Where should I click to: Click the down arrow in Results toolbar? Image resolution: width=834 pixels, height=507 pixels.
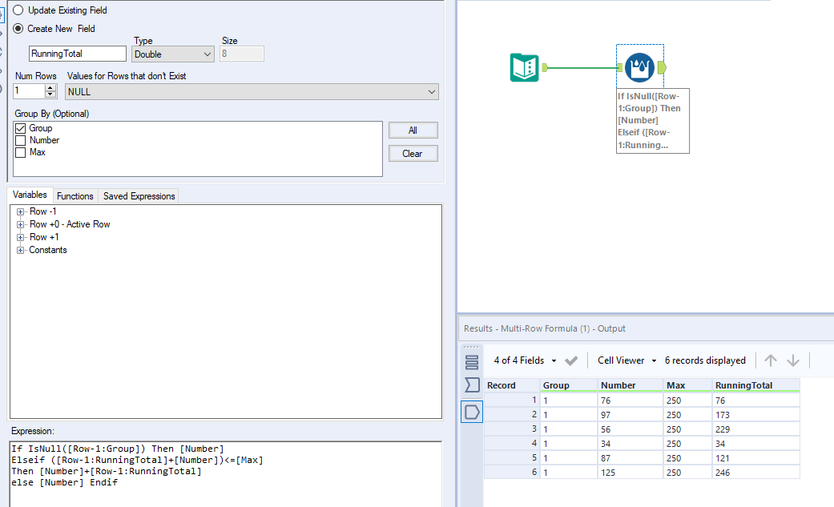coord(793,360)
